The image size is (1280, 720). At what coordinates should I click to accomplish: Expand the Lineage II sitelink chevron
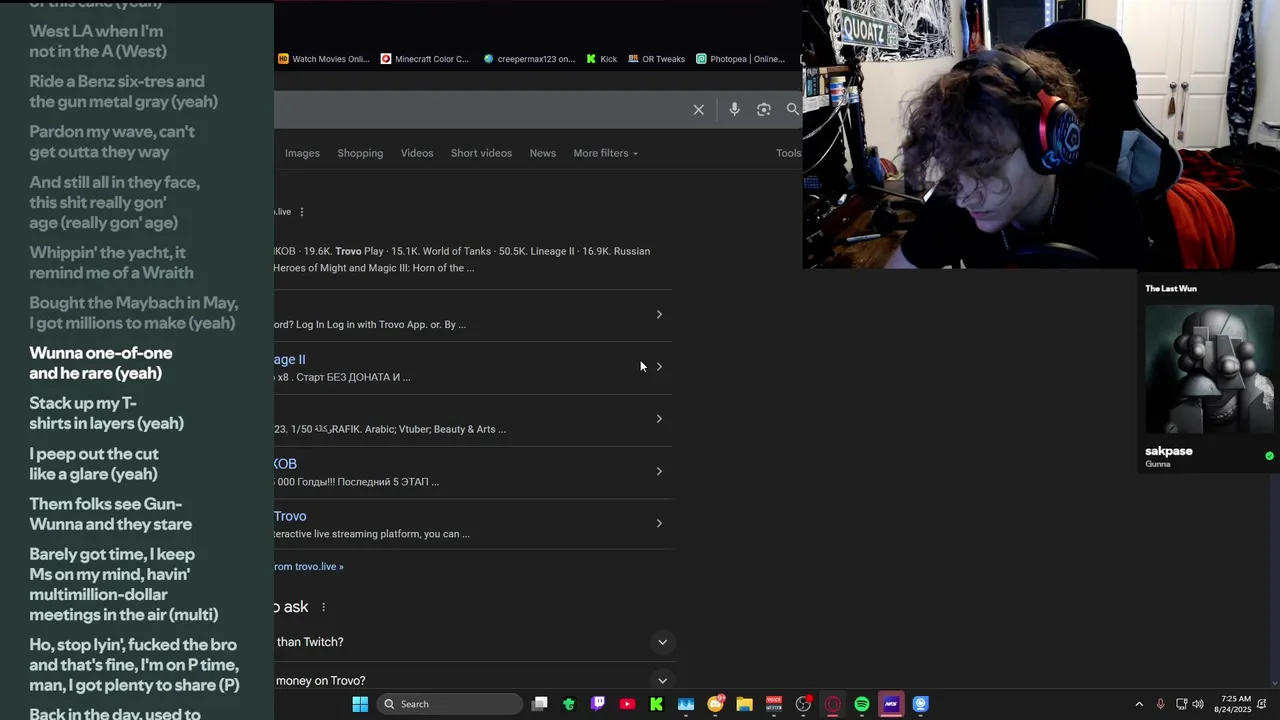tap(659, 367)
